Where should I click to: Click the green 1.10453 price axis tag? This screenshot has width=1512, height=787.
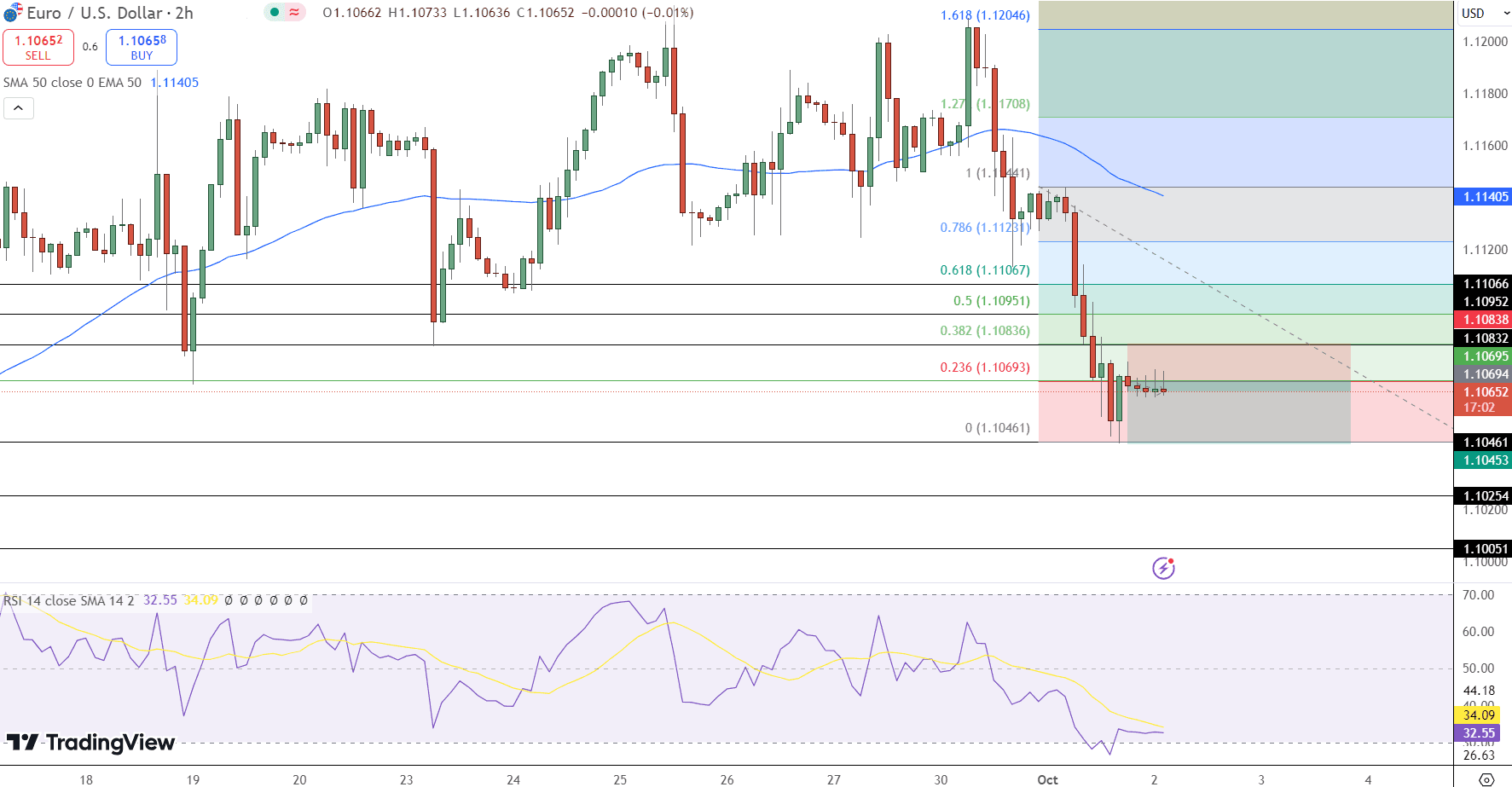(1483, 460)
